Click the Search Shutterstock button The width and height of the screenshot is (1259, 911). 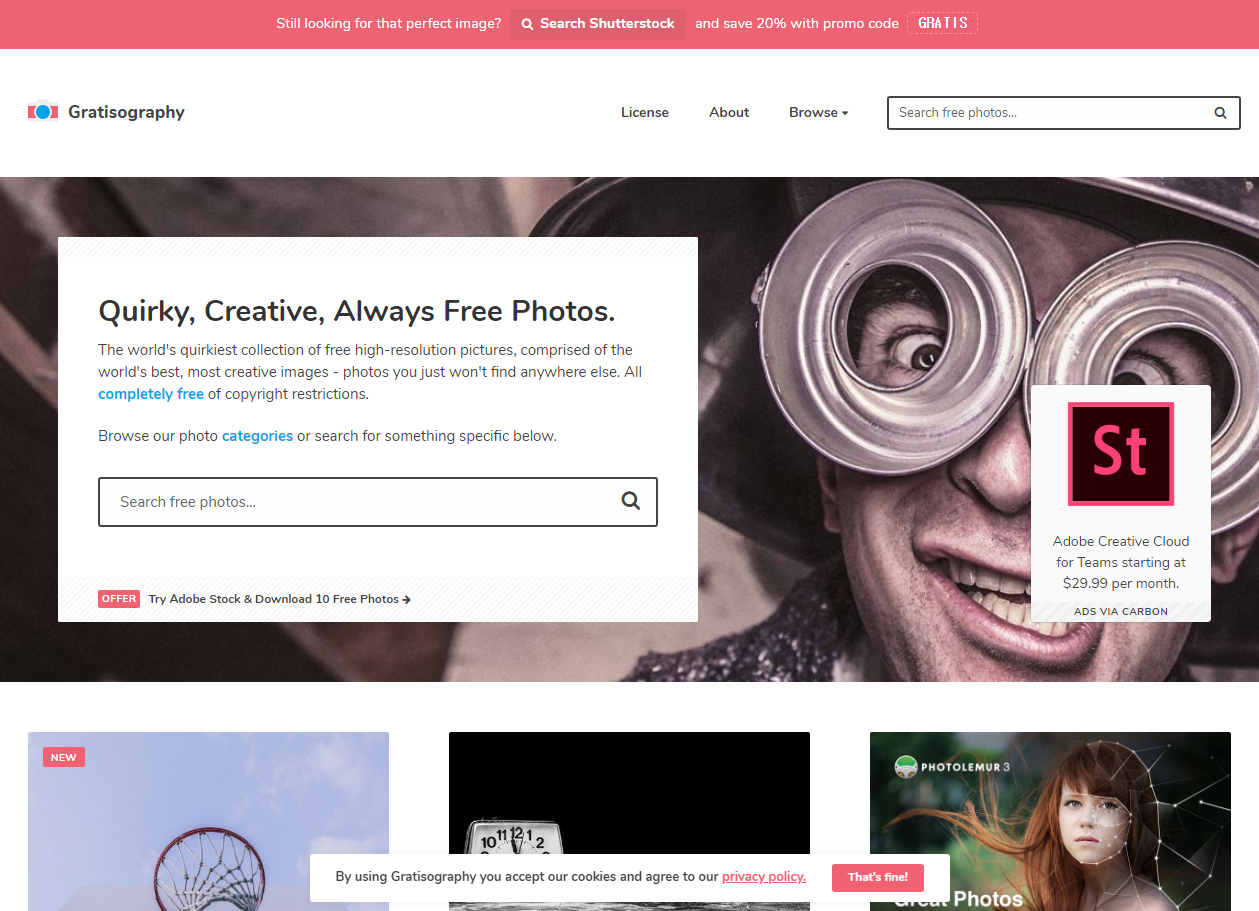[x=598, y=24]
